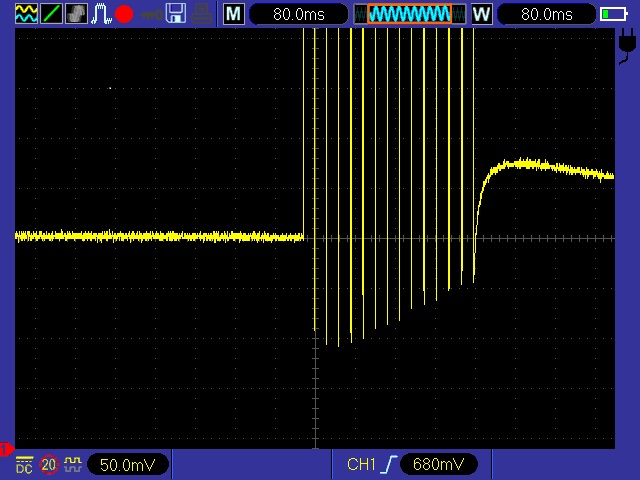The height and width of the screenshot is (480, 640).
Task: Click the waveform memory position overview bar
Action: [409, 14]
